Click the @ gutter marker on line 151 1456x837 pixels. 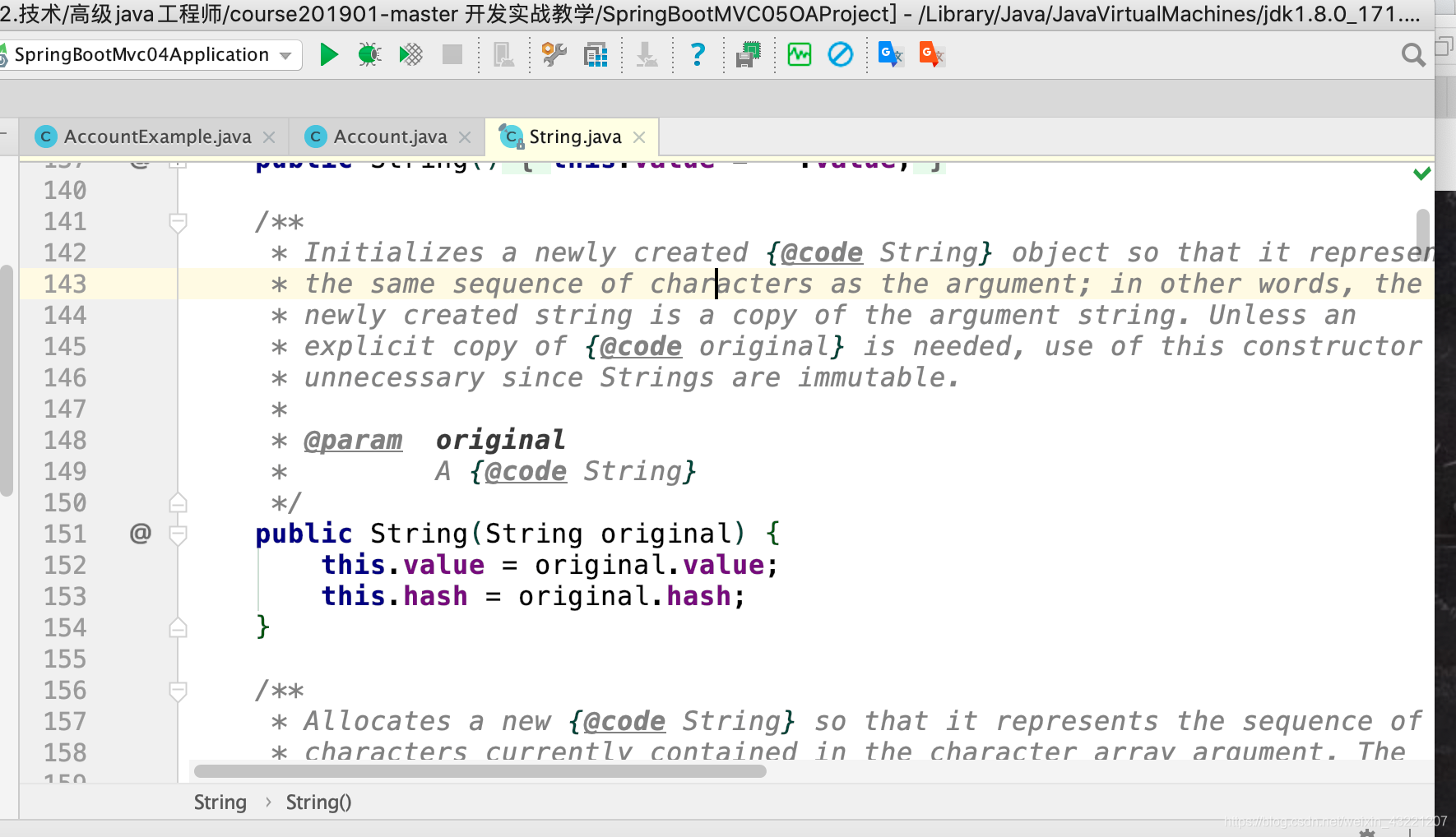pyautogui.click(x=141, y=534)
